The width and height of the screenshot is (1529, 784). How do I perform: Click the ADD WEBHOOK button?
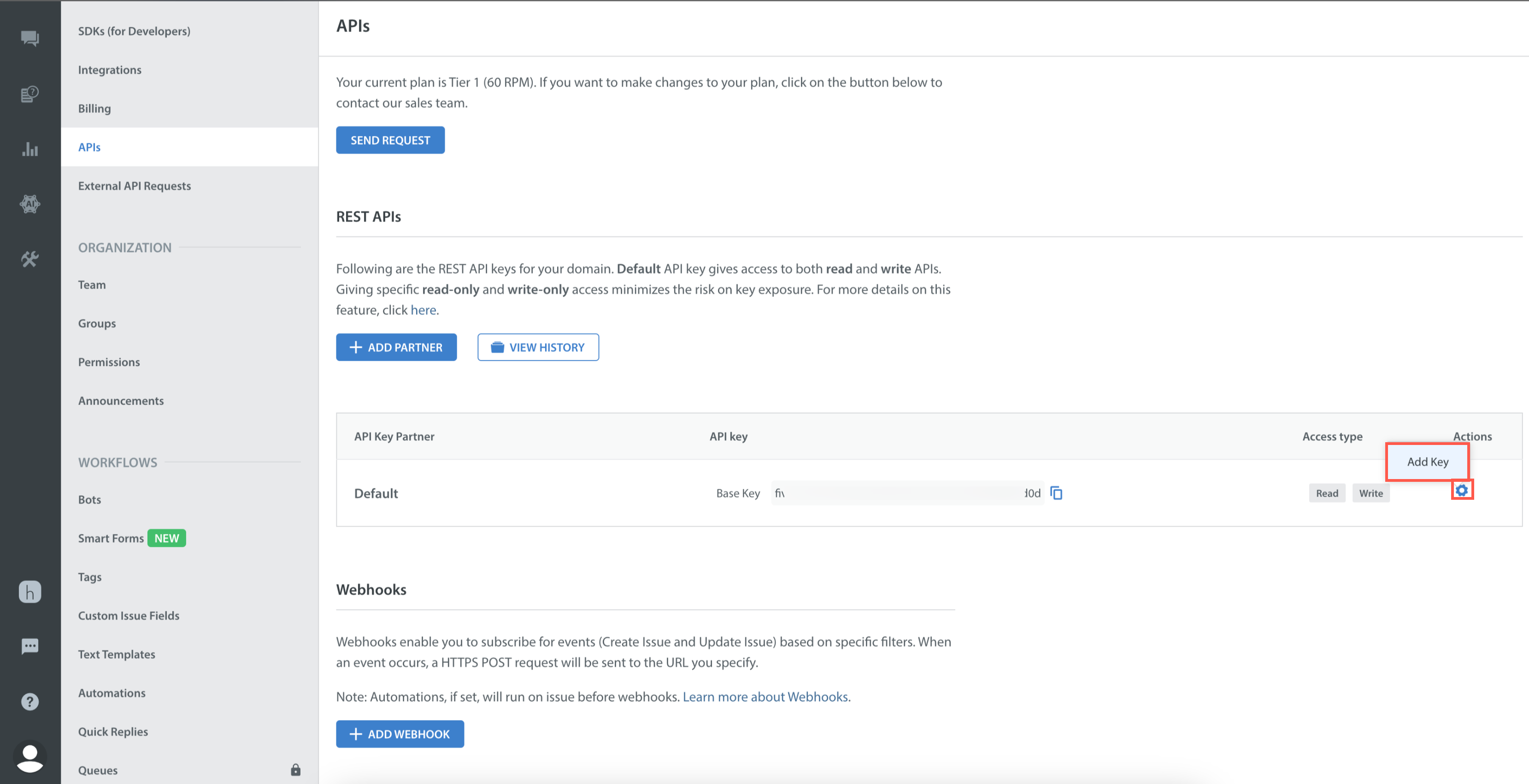[400, 734]
